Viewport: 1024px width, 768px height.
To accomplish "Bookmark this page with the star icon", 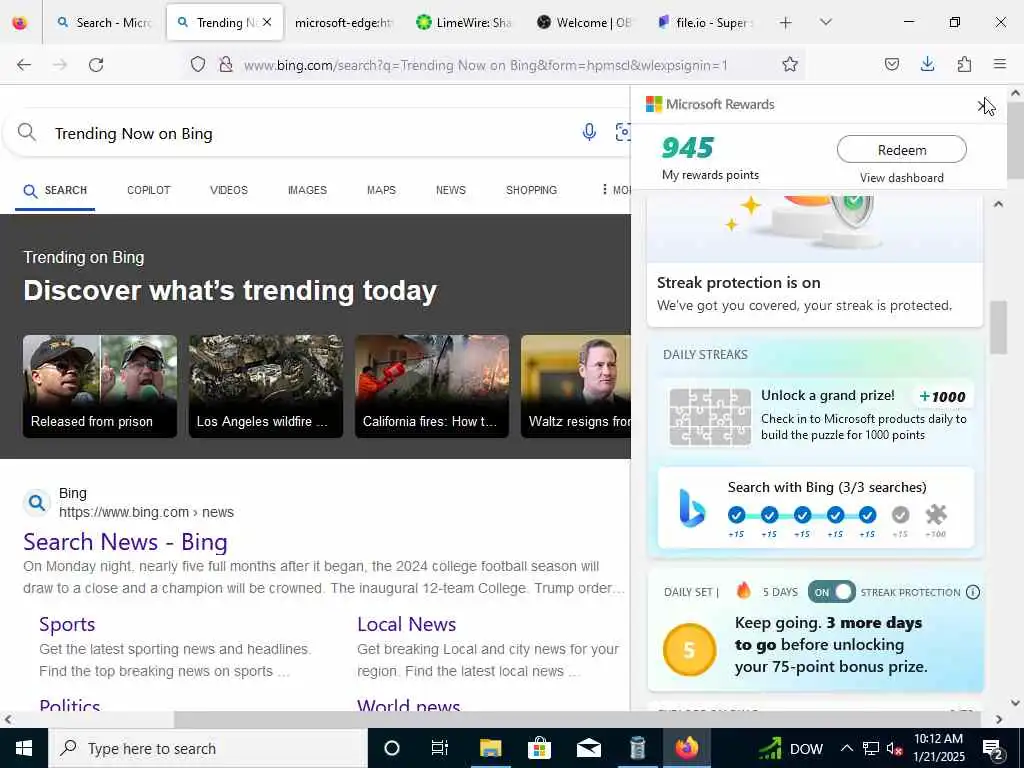I will coord(790,64).
